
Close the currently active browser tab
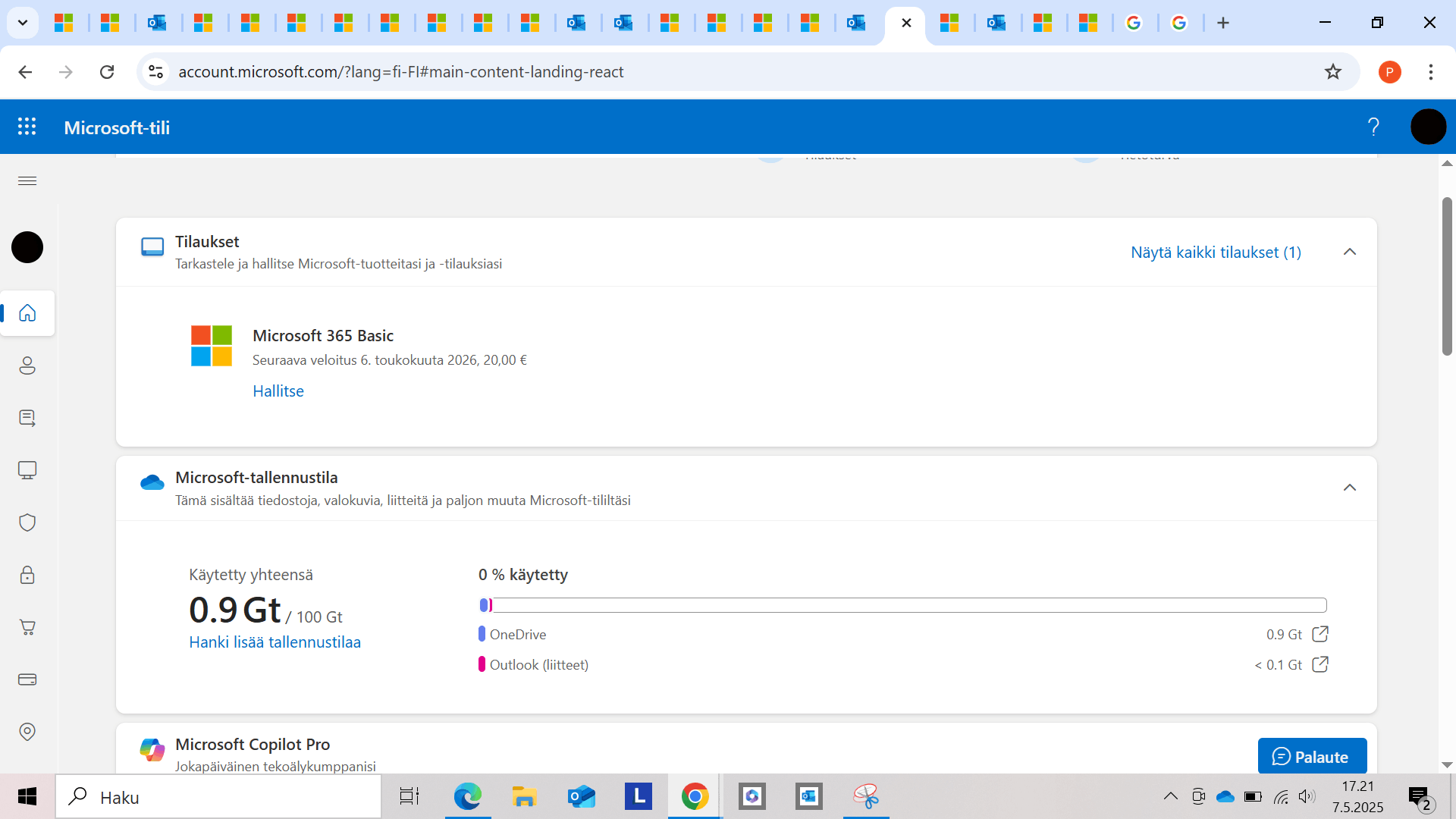pos(906,23)
